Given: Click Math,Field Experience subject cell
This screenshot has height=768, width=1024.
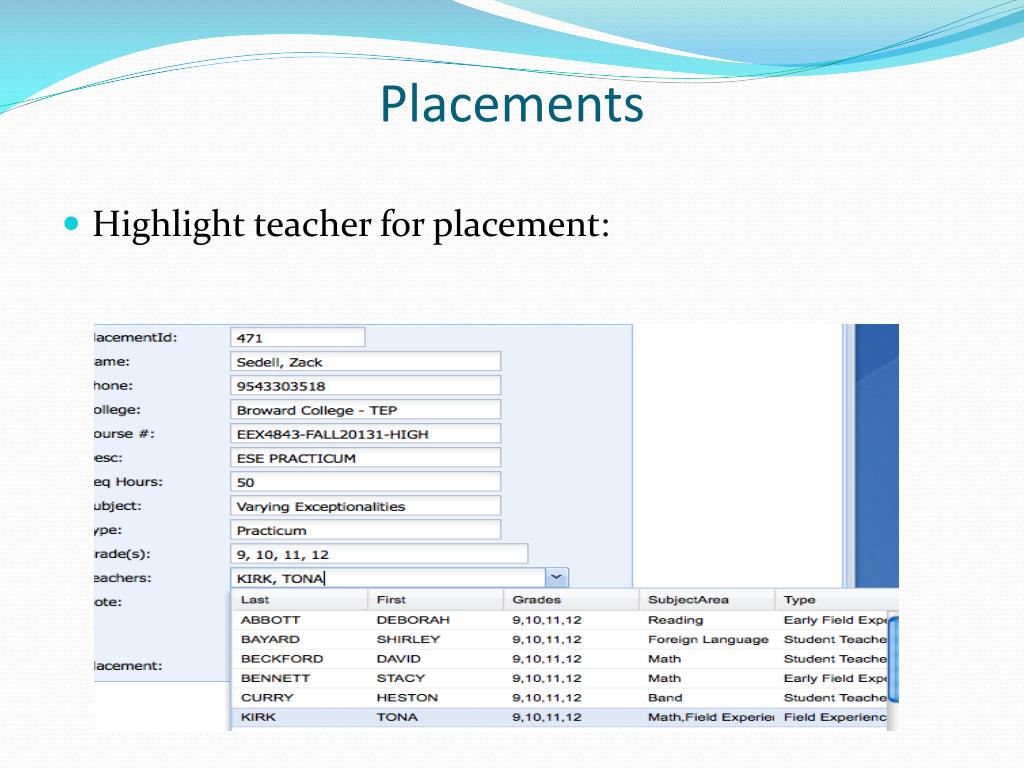Looking at the screenshot, I should 711,717.
